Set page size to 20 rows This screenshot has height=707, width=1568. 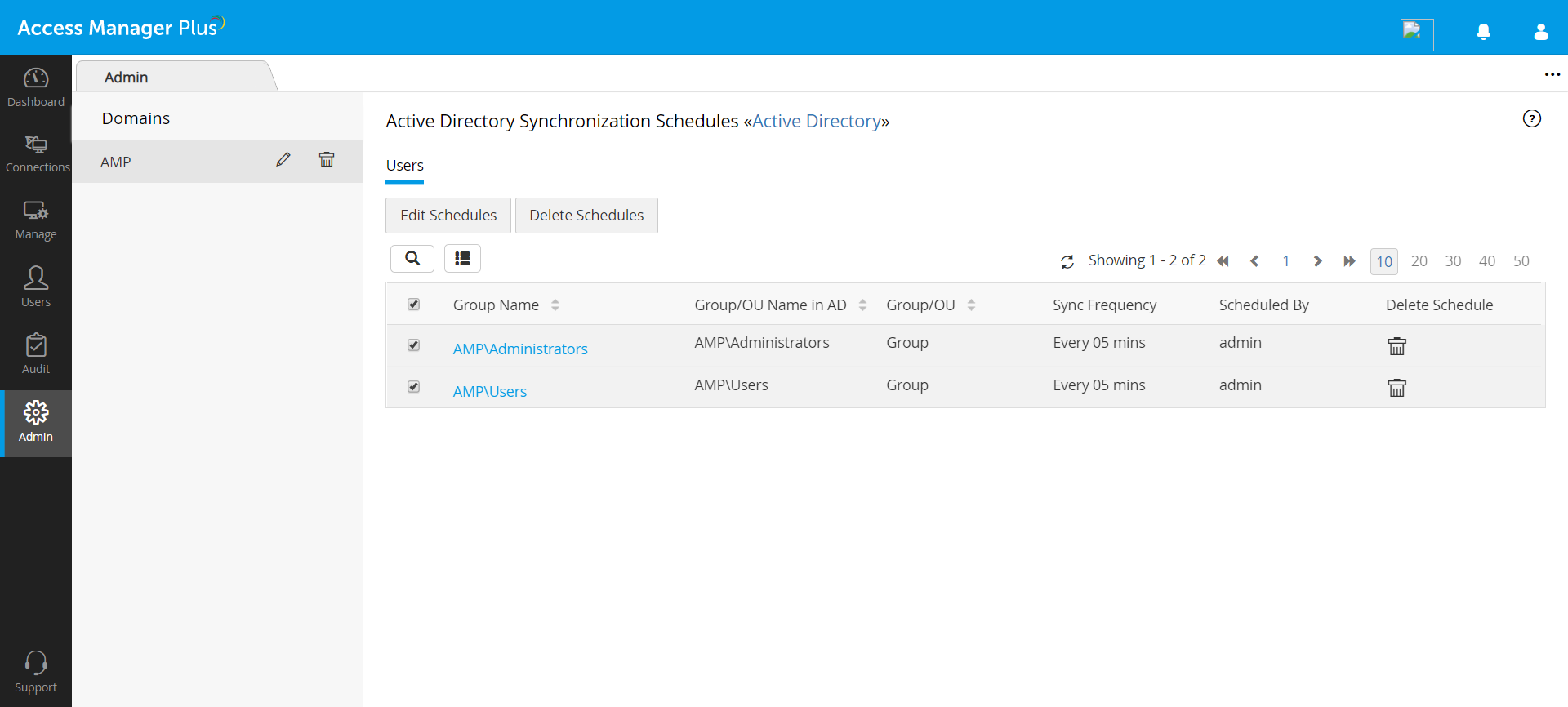point(1419,261)
